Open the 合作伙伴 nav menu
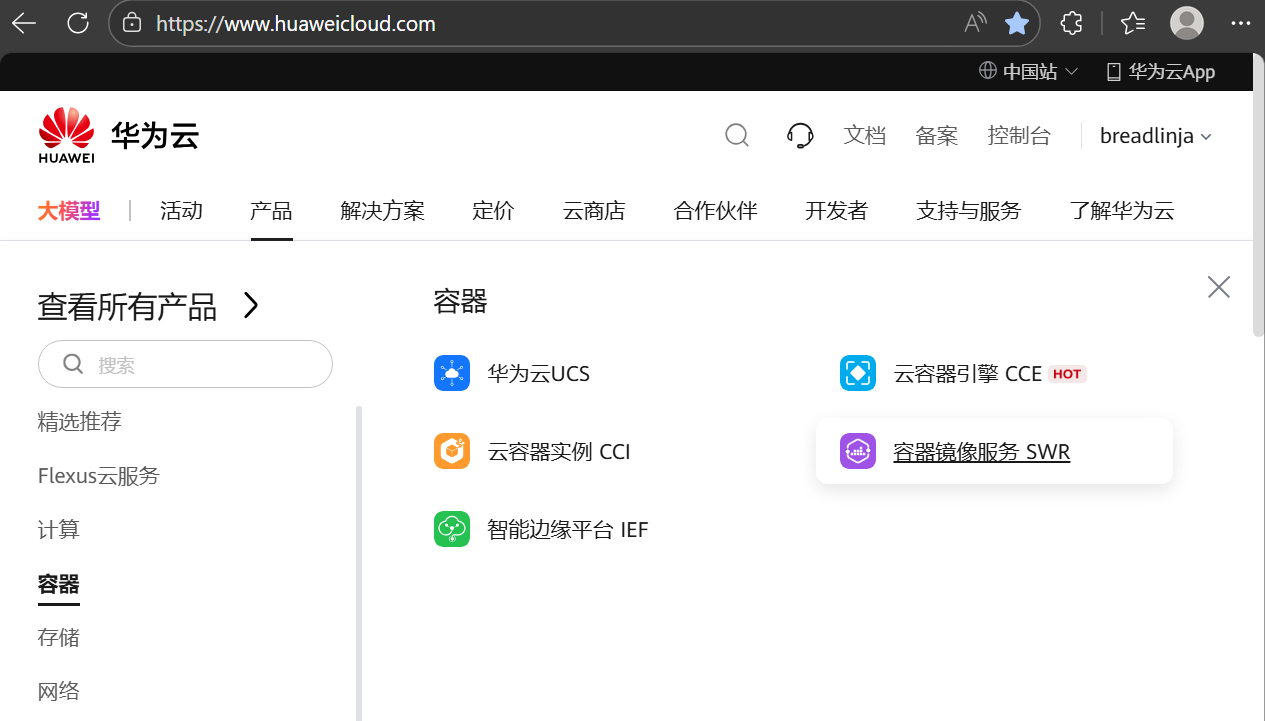 [715, 211]
